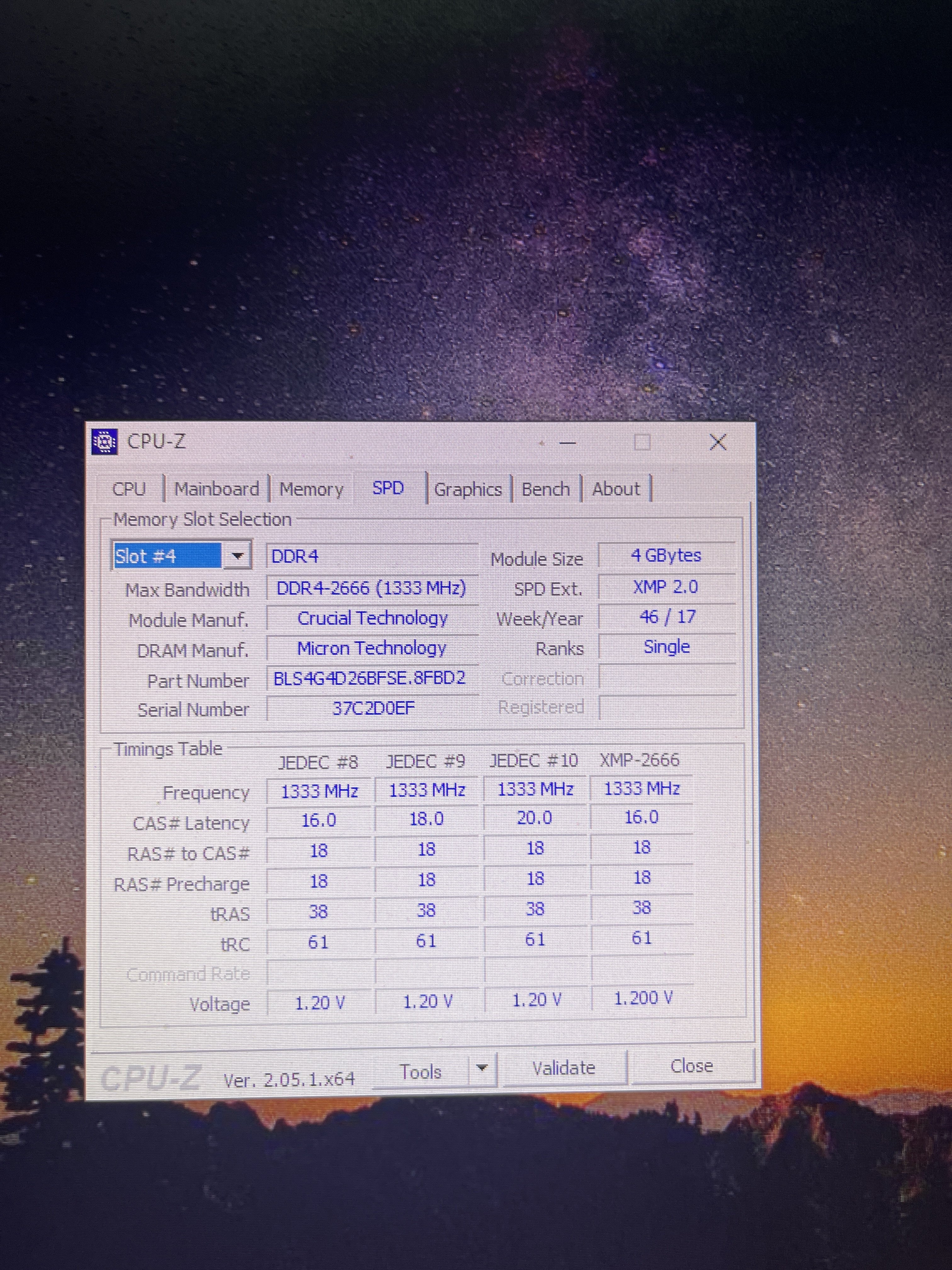The width and height of the screenshot is (952, 1270).
Task: Click the Module Size 4 GBytes field
Action: pos(666,555)
